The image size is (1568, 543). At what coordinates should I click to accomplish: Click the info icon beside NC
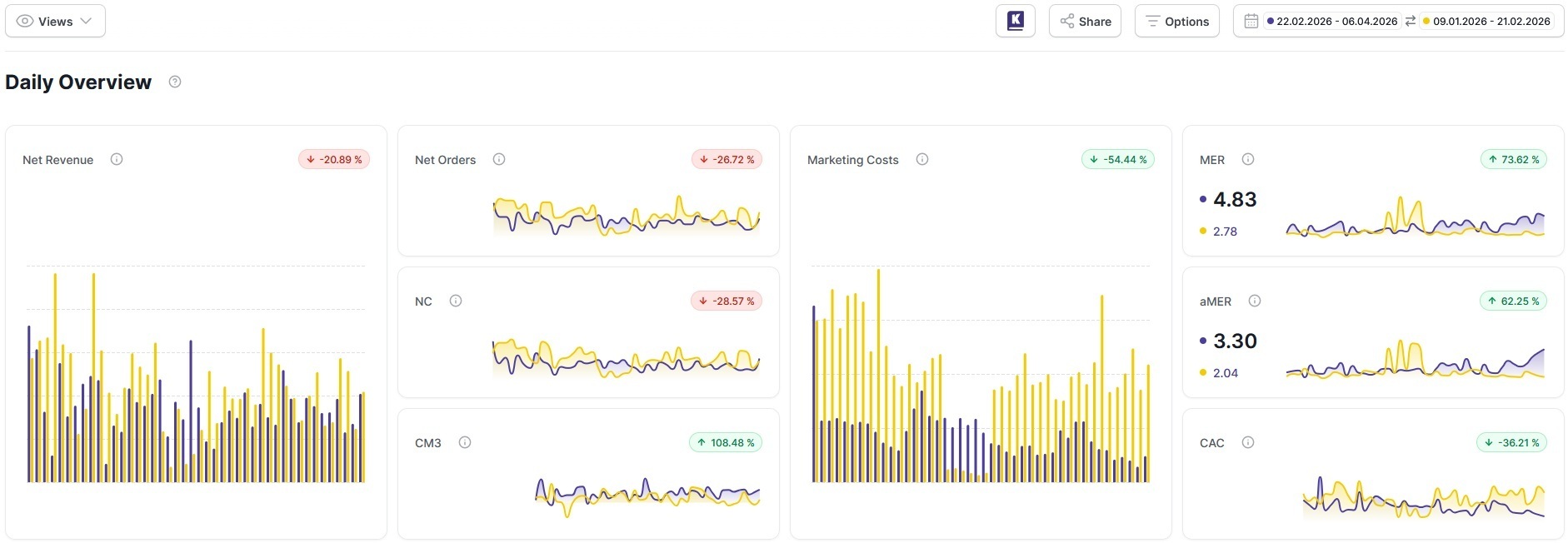[456, 301]
